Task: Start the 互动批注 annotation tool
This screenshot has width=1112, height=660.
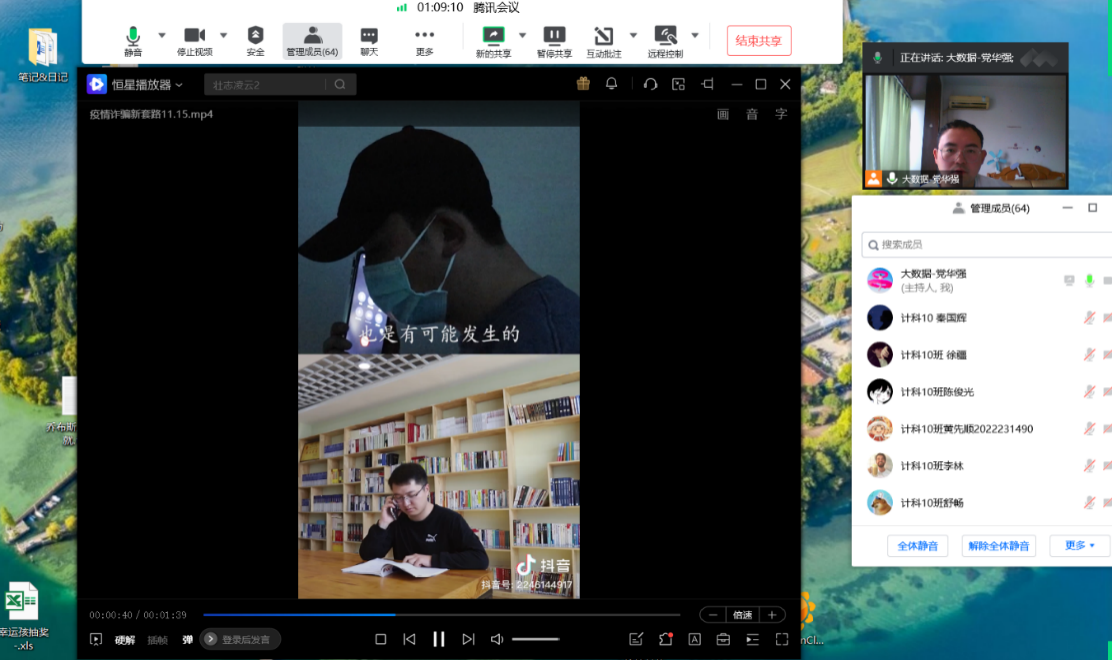Action: pyautogui.click(x=603, y=41)
